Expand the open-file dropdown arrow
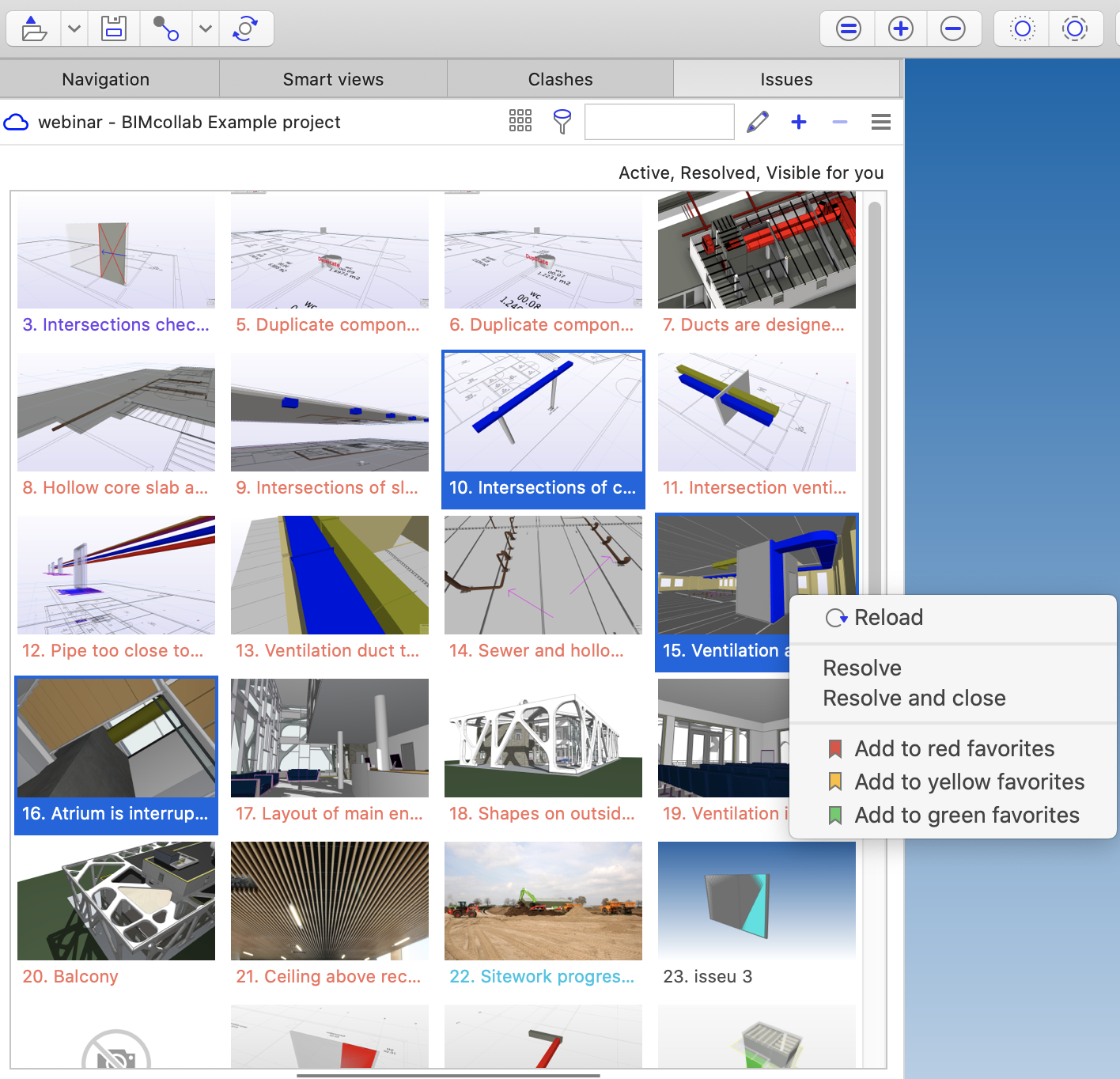The height and width of the screenshot is (1079, 1120). (74, 28)
